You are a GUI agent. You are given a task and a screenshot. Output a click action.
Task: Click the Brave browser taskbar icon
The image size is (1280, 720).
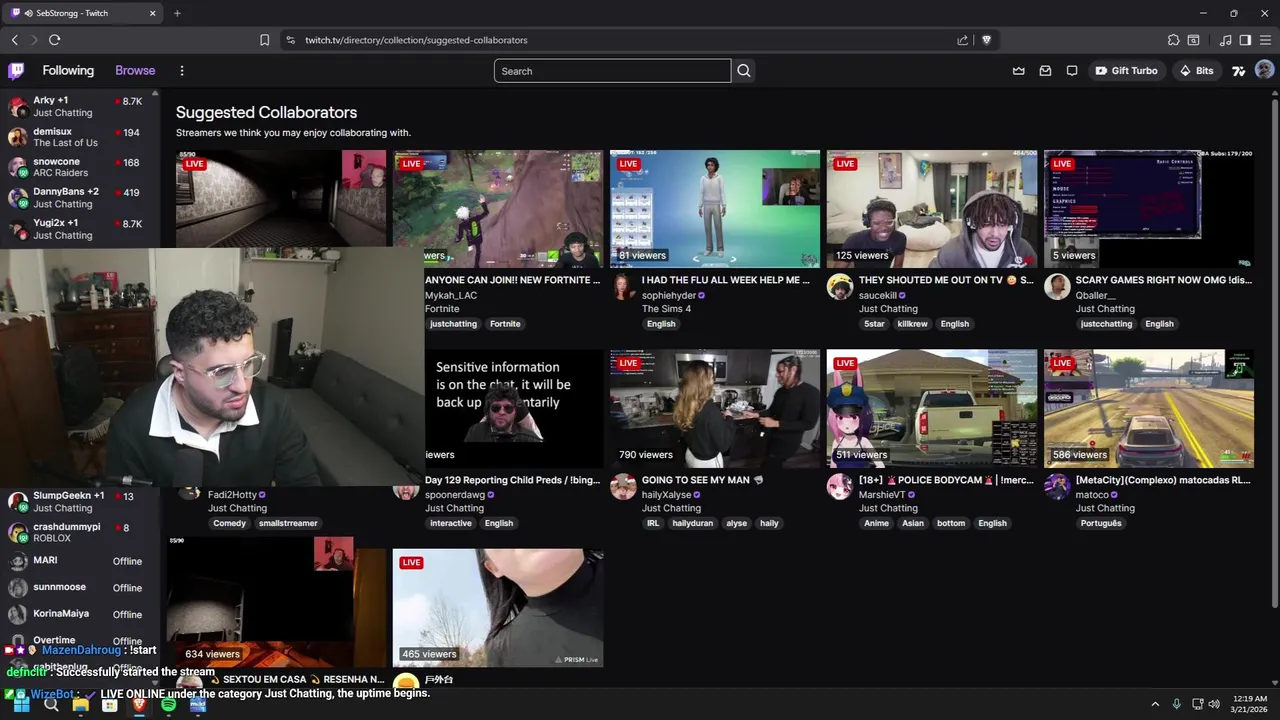tap(139, 705)
